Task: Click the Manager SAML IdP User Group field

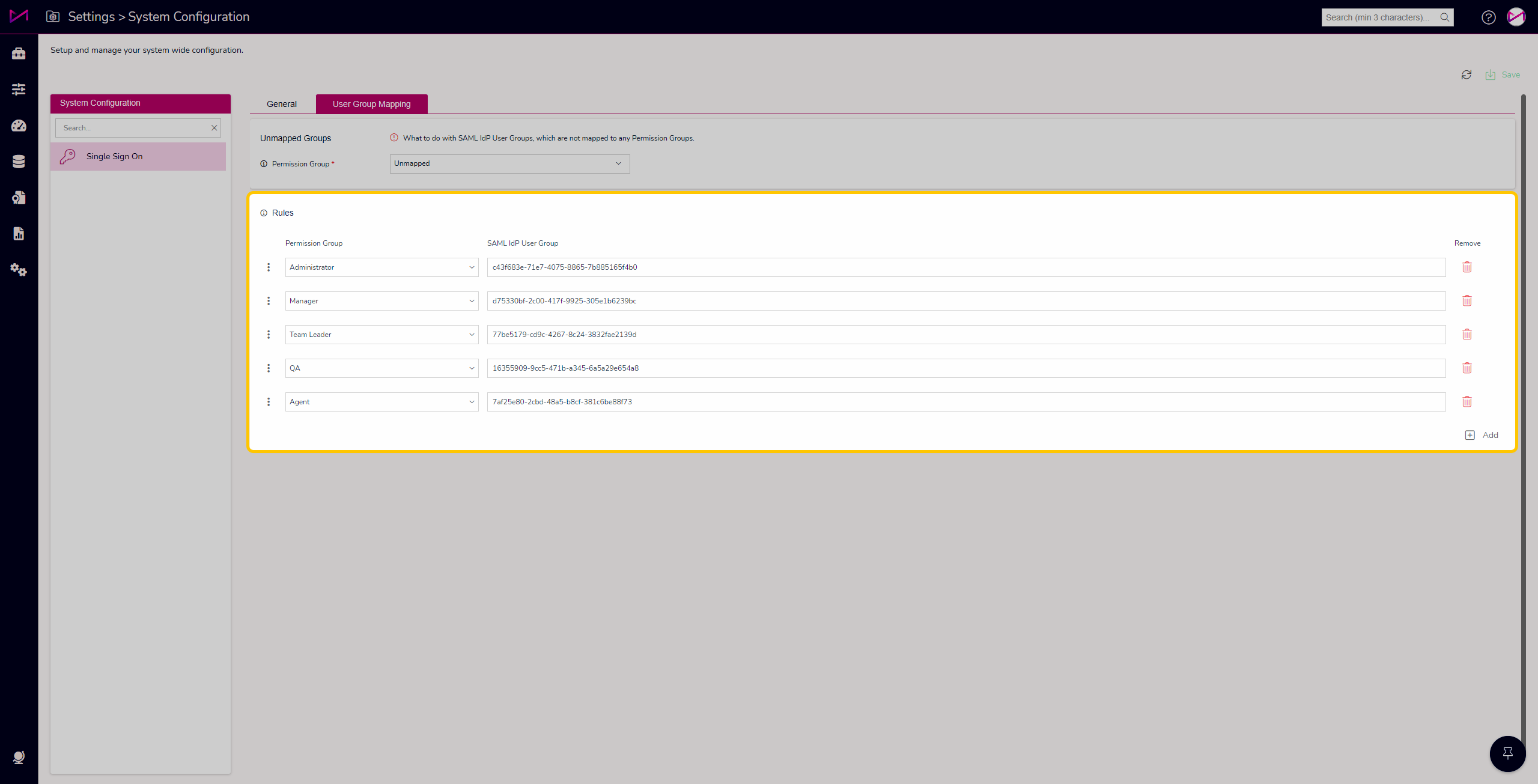Action: (965, 301)
